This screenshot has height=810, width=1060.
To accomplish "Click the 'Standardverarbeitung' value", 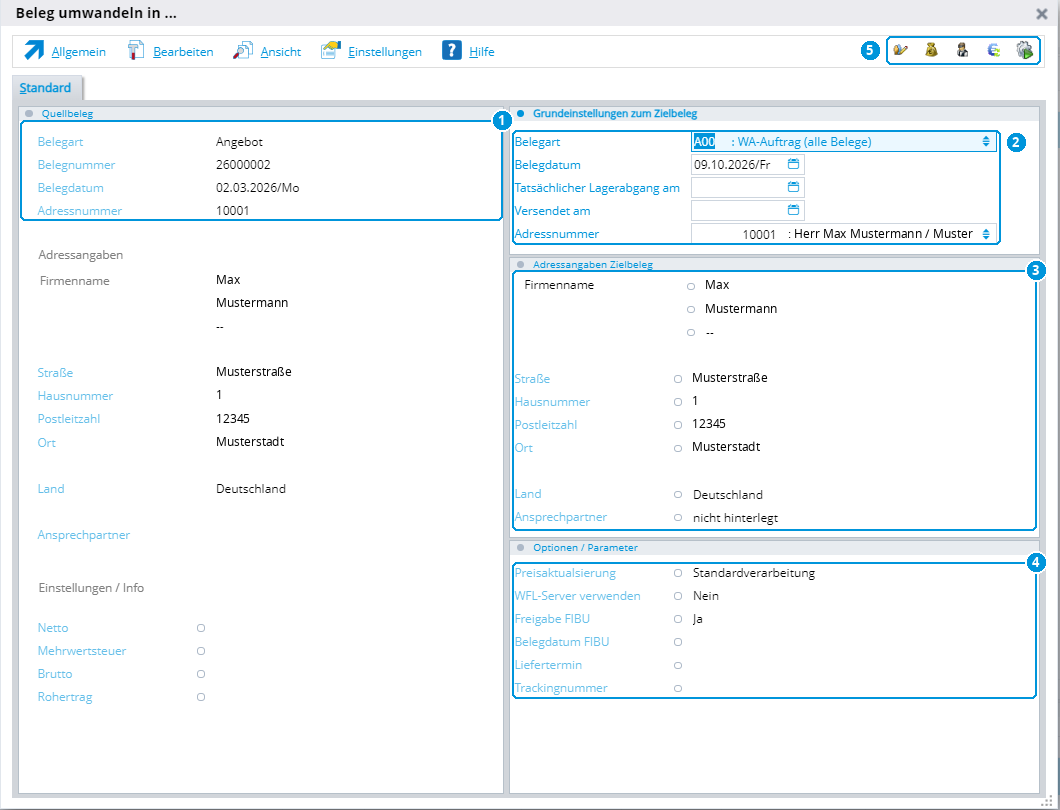I will [754, 573].
